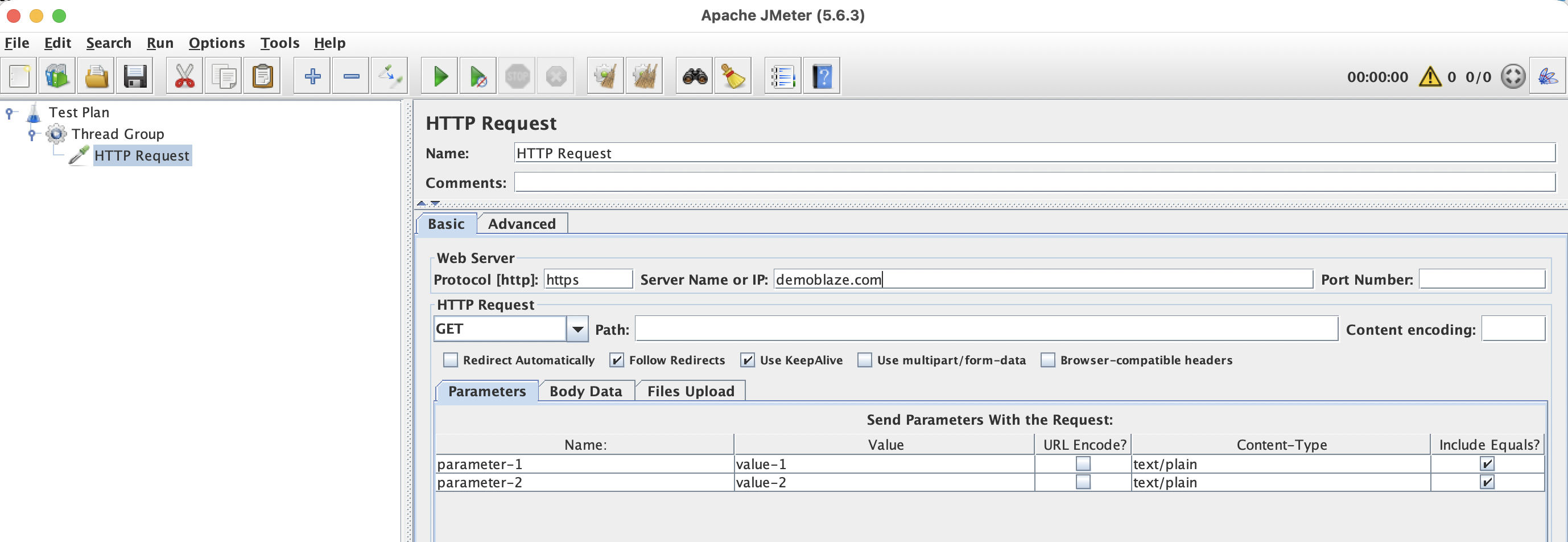The image size is (1568, 542).
Task: Cut selected element with scissors icon
Action: (x=185, y=76)
